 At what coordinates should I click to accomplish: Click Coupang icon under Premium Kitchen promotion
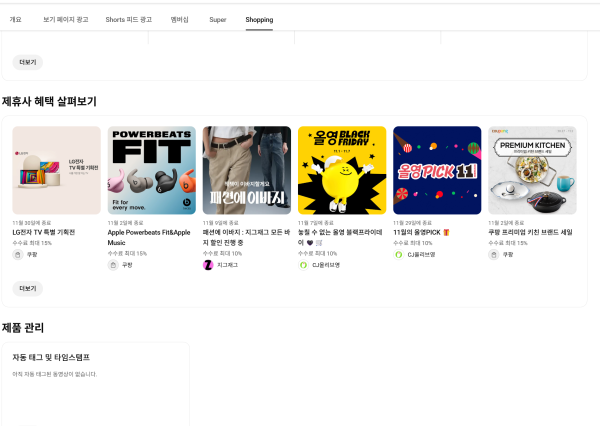point(493,255)
